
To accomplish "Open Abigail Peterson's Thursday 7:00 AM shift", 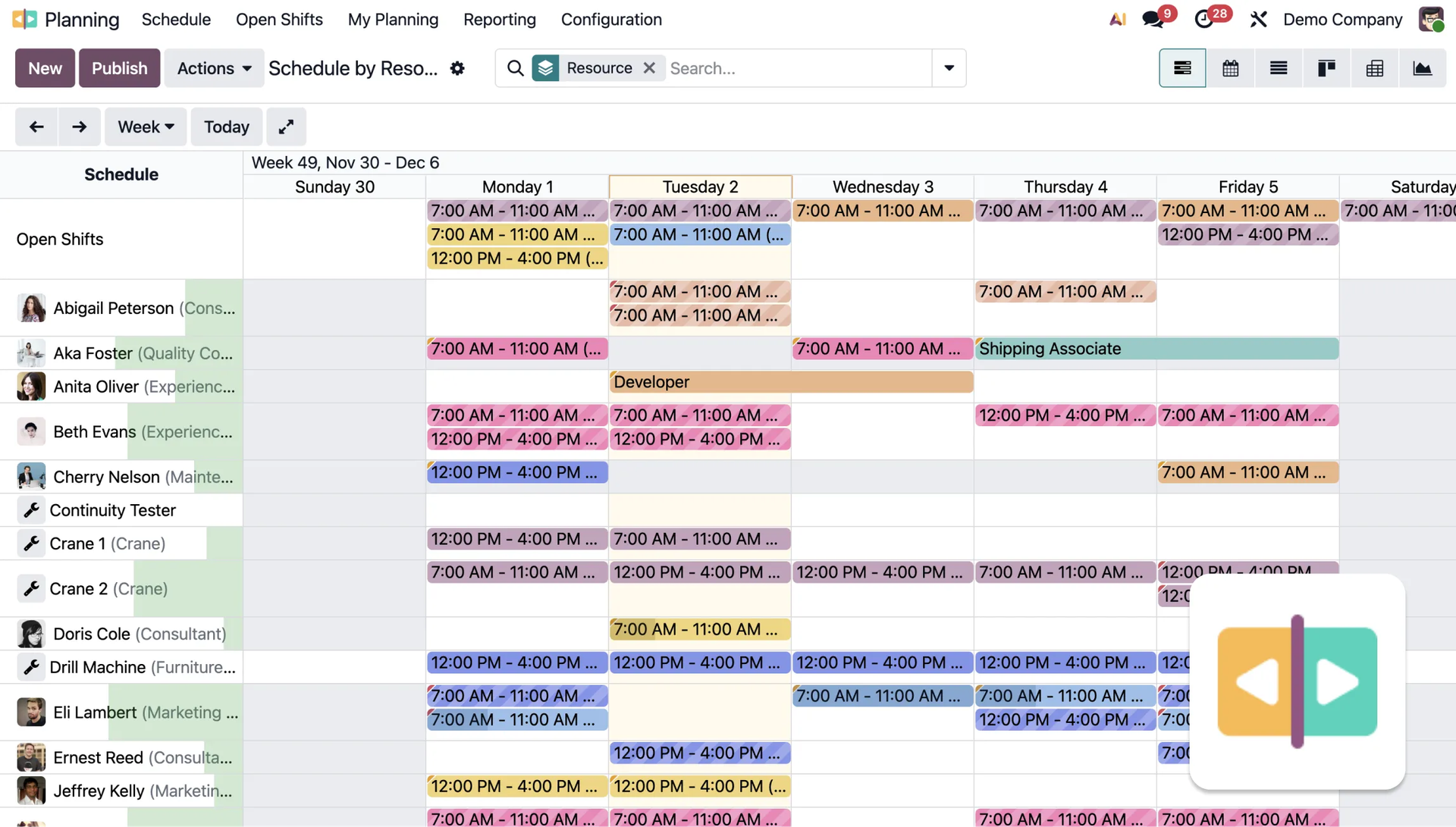I will pos(1065,292).
